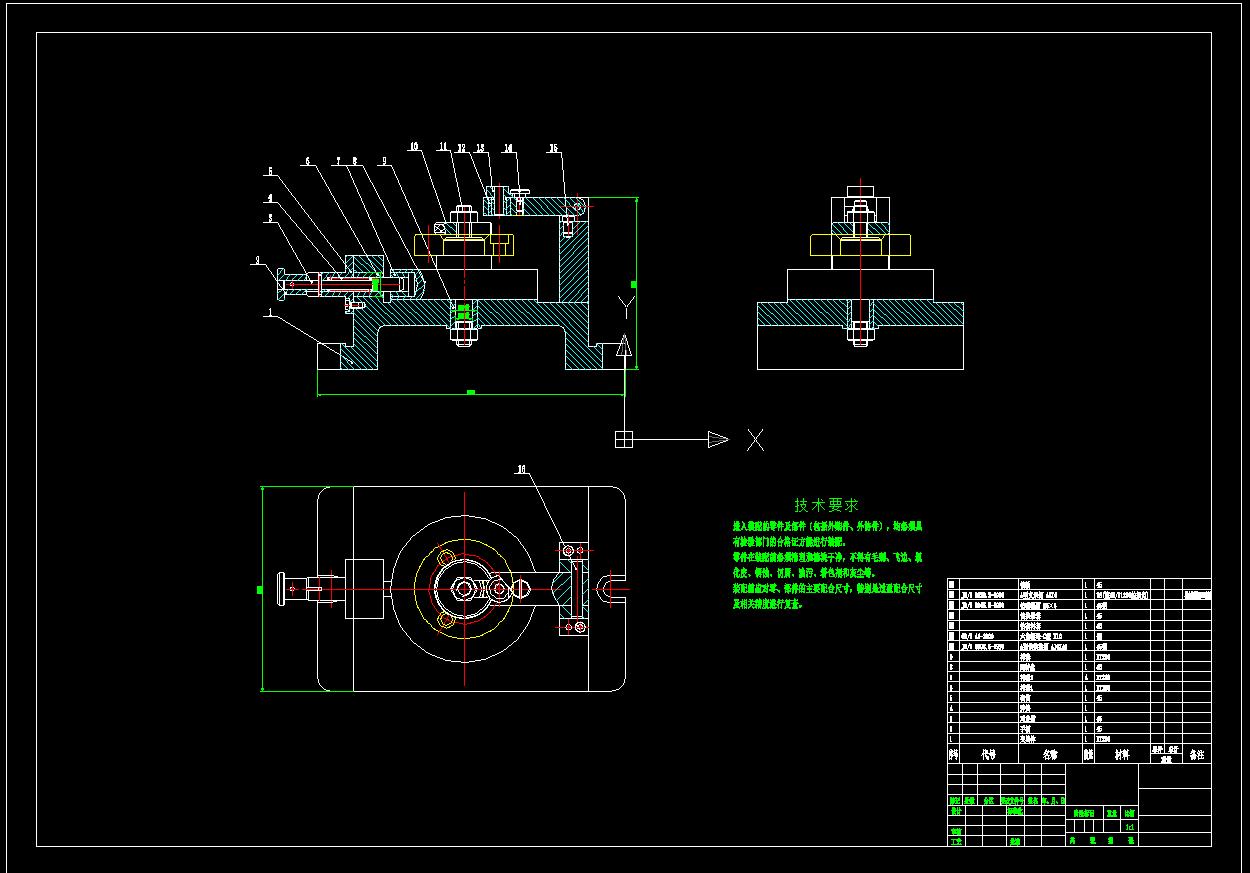Click 材料 header in parts list
Screen dimensions: 1250x873
(x=1122, y=755)
